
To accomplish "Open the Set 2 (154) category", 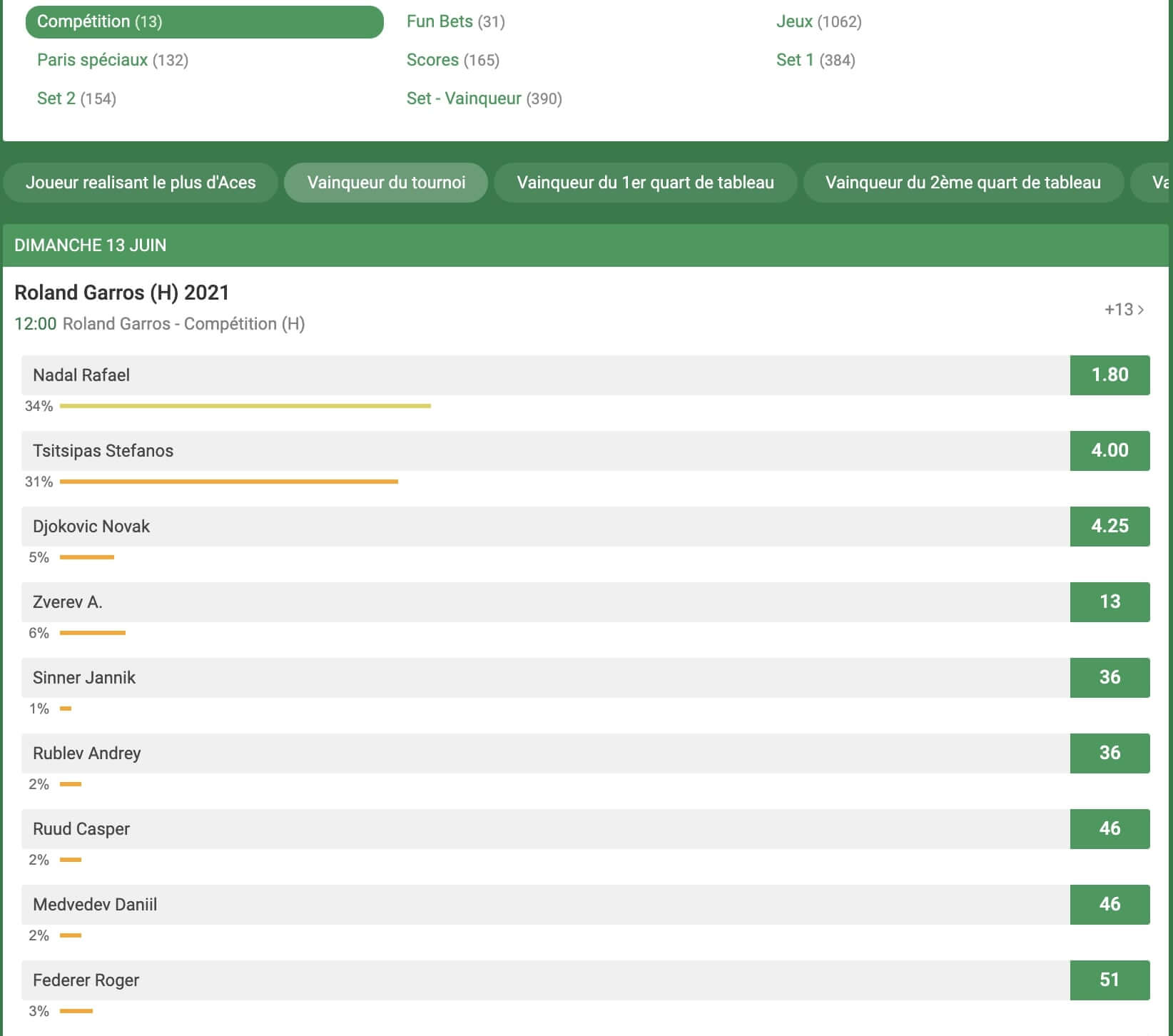I will click(x=76, y=98).
